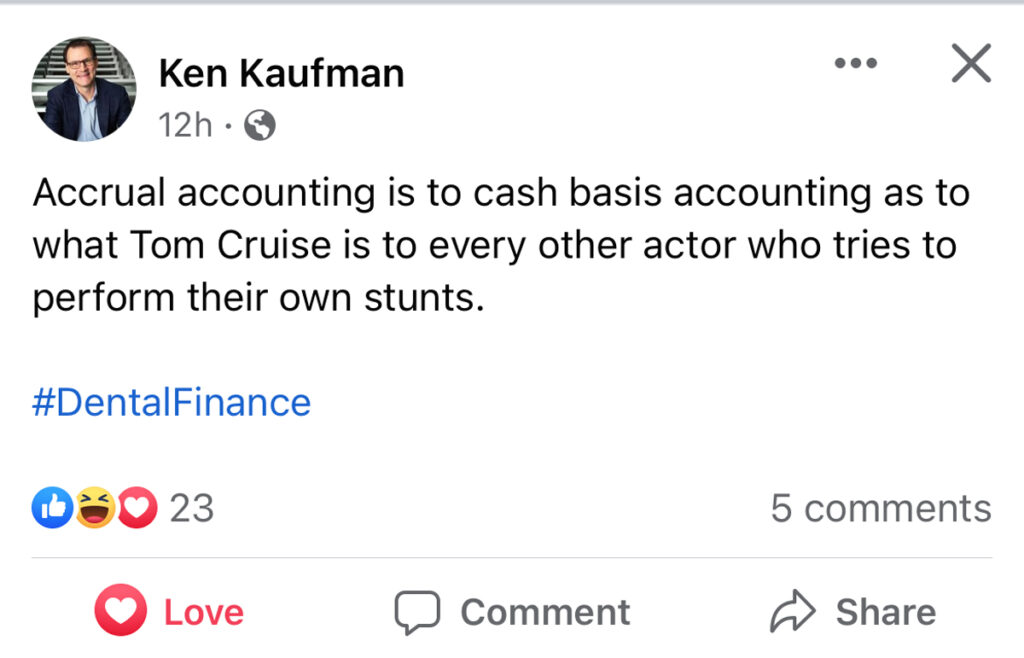This screenshot has width=1024, height=658.
Task: Click the small red heart reaction icon
Action: (x=137, y=507)
